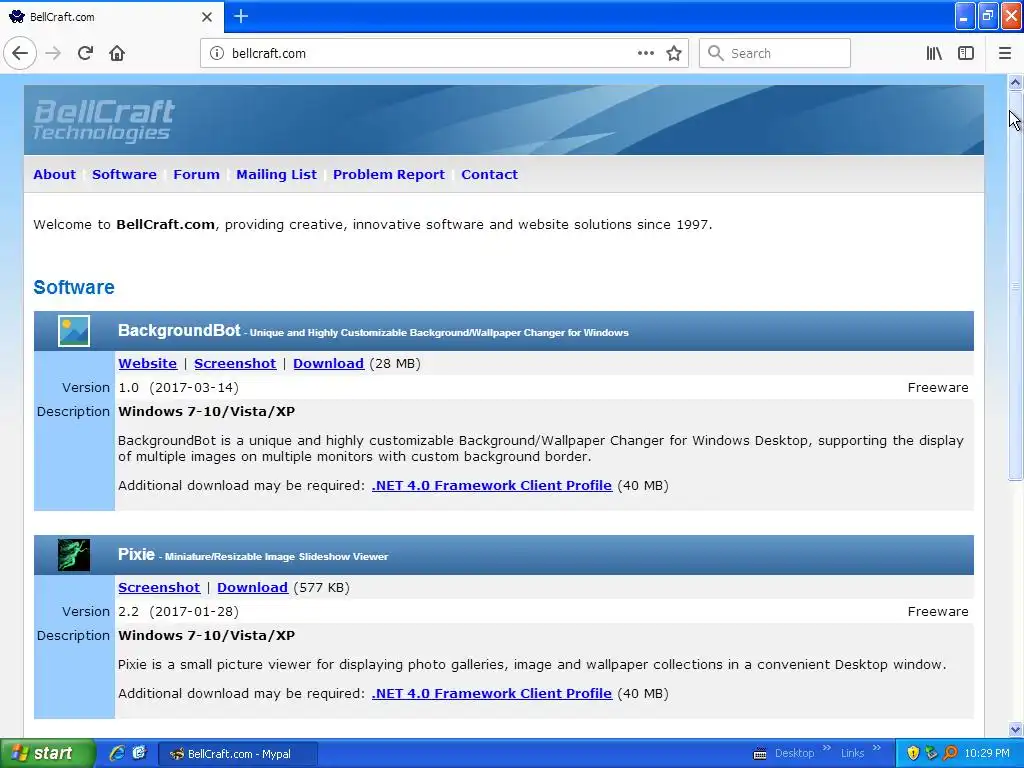This screenshot has width=1024, height=768.
Task: Open the Windows Start menu
Action: pos(48,753)
